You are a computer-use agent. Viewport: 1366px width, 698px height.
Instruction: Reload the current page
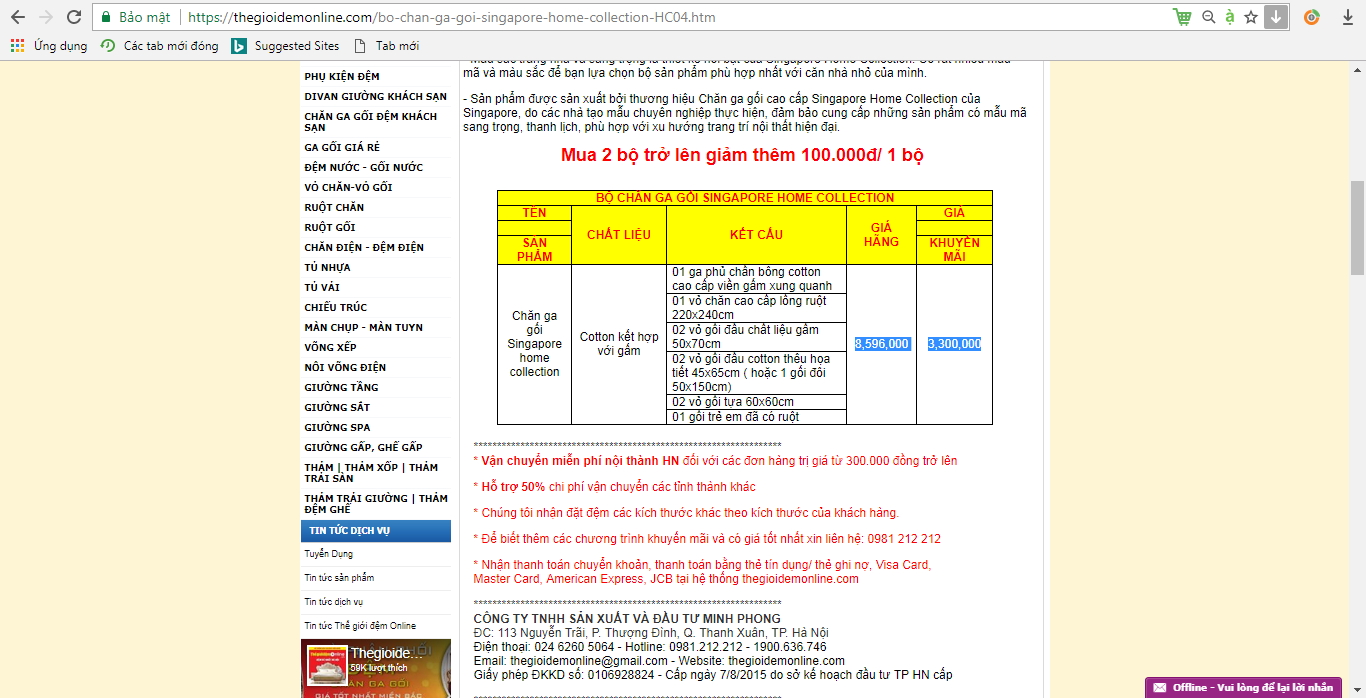[74, 17]
